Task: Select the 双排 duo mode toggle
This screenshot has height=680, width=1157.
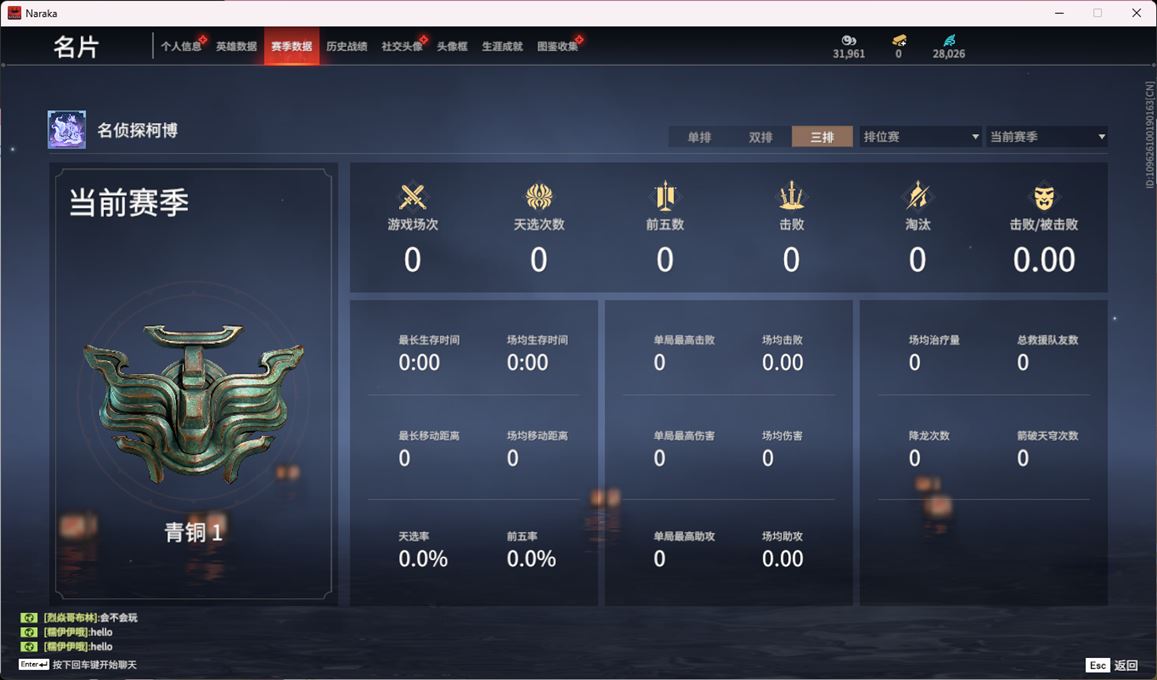Action: (x=760, y=136)
